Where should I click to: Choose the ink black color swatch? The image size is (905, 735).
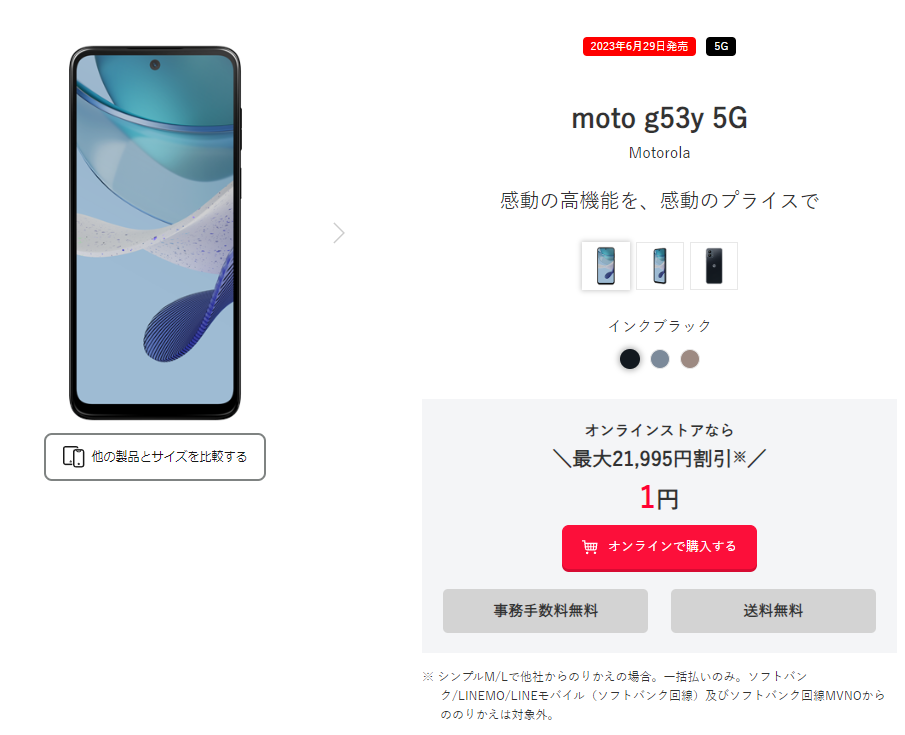(x=630, y=359)
